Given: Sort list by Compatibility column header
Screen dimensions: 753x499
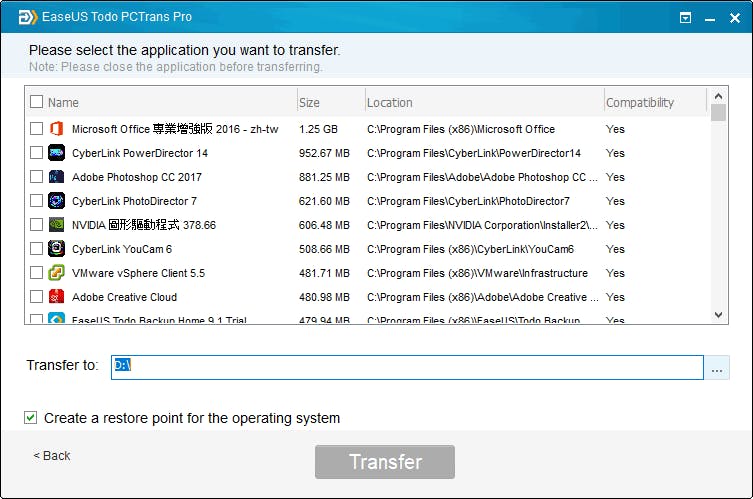Looking at the screenshot, I should coord(640,103).
